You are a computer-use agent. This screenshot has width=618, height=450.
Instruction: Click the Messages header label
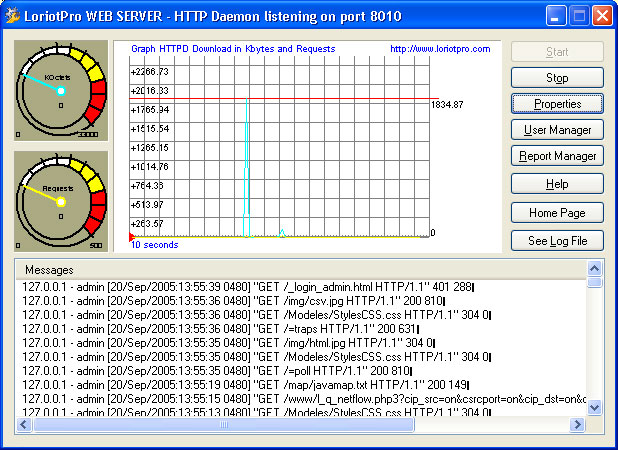pos(49,270)
